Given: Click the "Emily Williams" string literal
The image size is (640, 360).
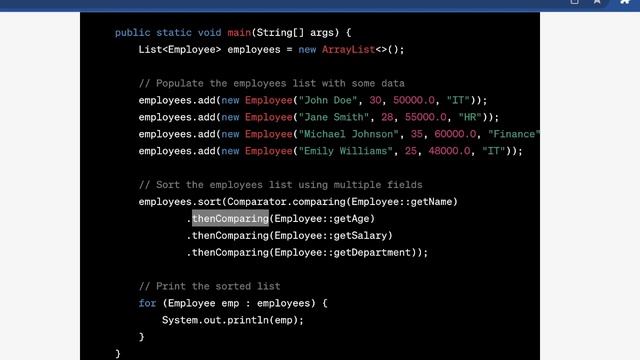Looking at the screenshot, I should tap(346, 151).
